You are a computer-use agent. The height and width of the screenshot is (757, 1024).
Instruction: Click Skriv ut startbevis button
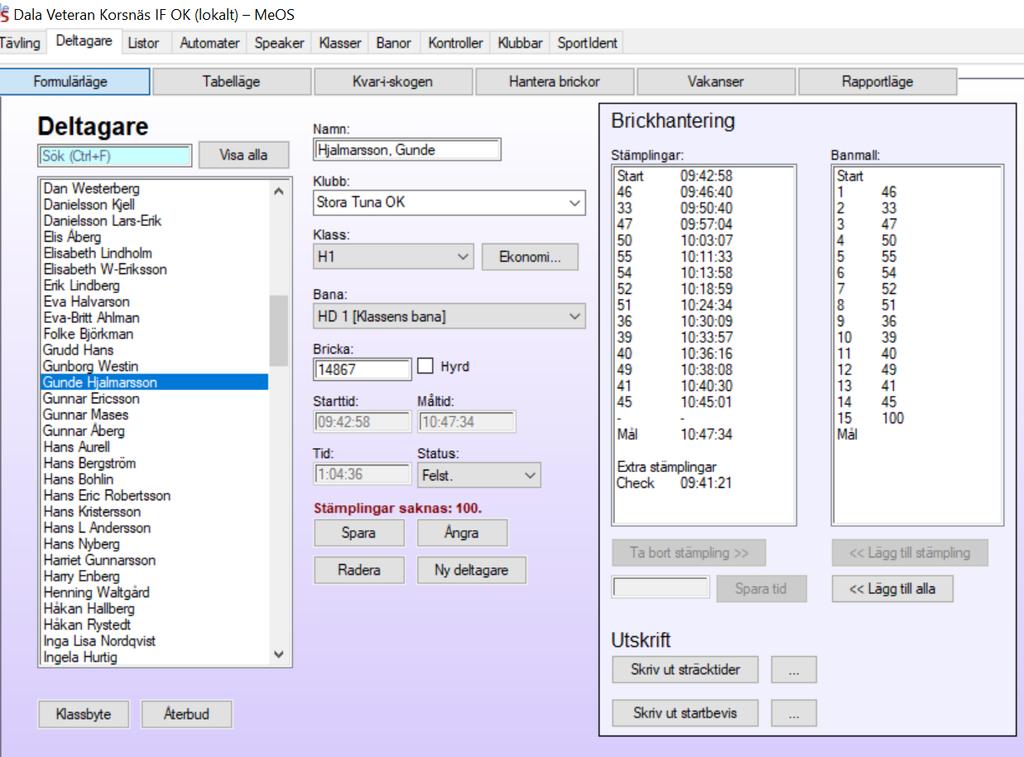[x=685, y=713]
